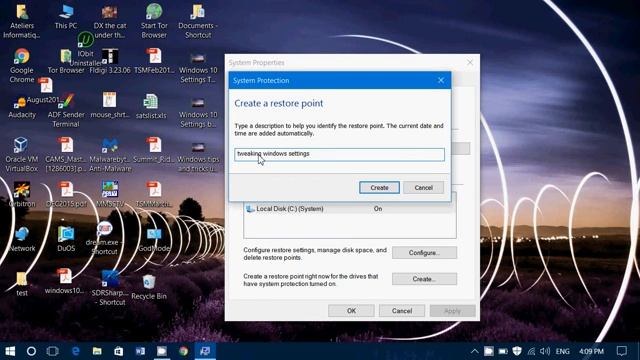The width and height of the screenshot is (640, 360).
Task: Launch Microsoft Edge from taskbar
Action: pos(75,351)
